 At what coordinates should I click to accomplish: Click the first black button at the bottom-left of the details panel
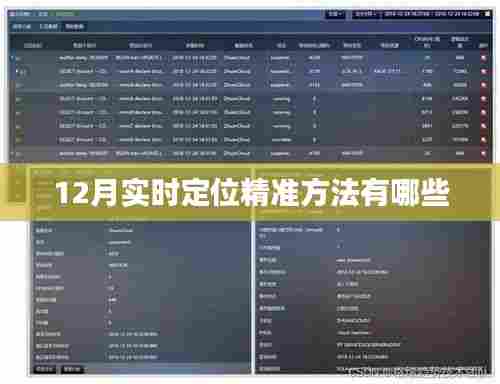tap(45, 369)
